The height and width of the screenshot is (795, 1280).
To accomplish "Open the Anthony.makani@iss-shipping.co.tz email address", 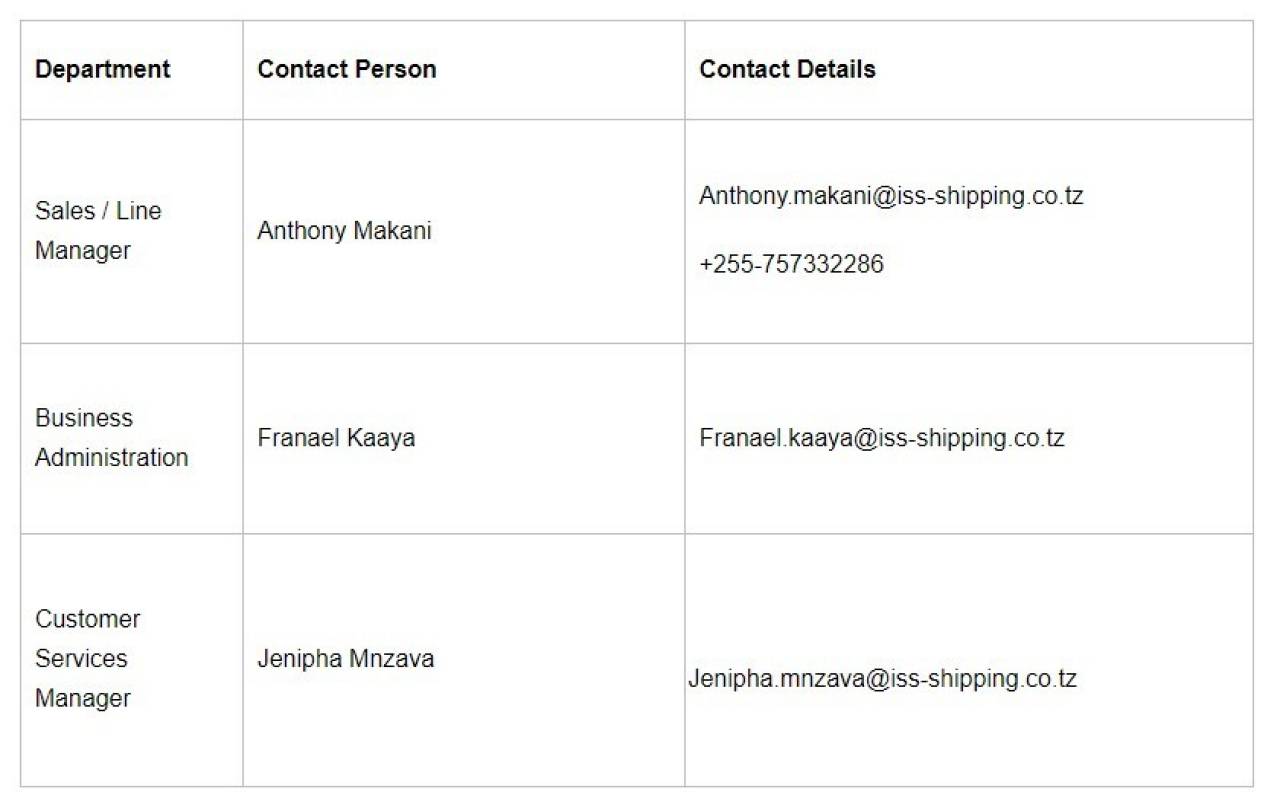I will 891,196.
